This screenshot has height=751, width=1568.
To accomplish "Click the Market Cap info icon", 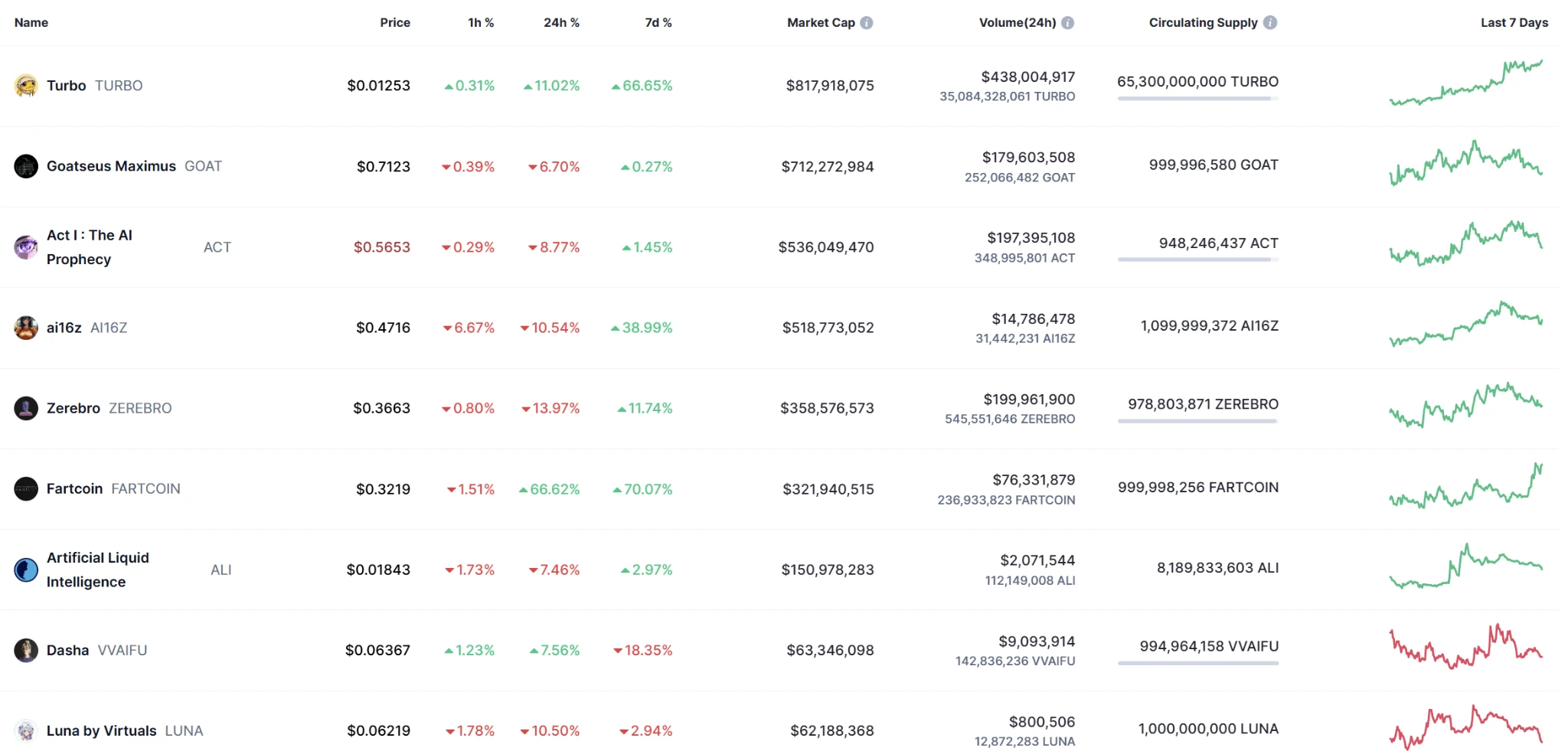I will (867, 23).
